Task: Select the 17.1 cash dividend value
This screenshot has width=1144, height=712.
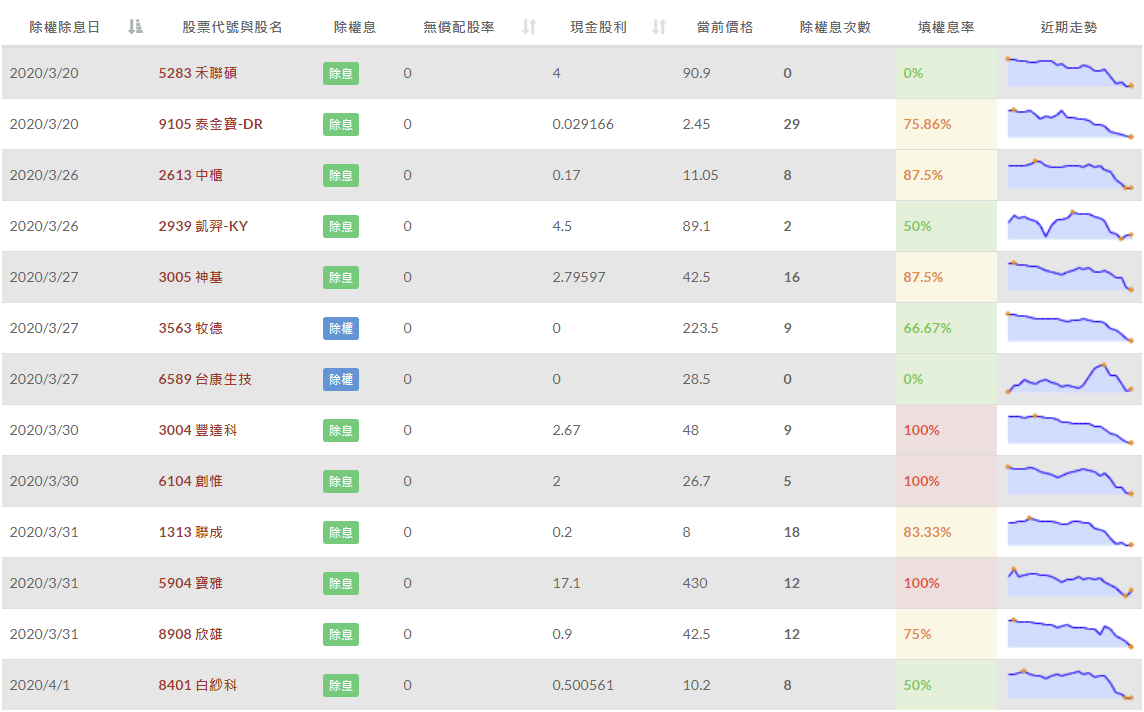Action: coord(566,584)
